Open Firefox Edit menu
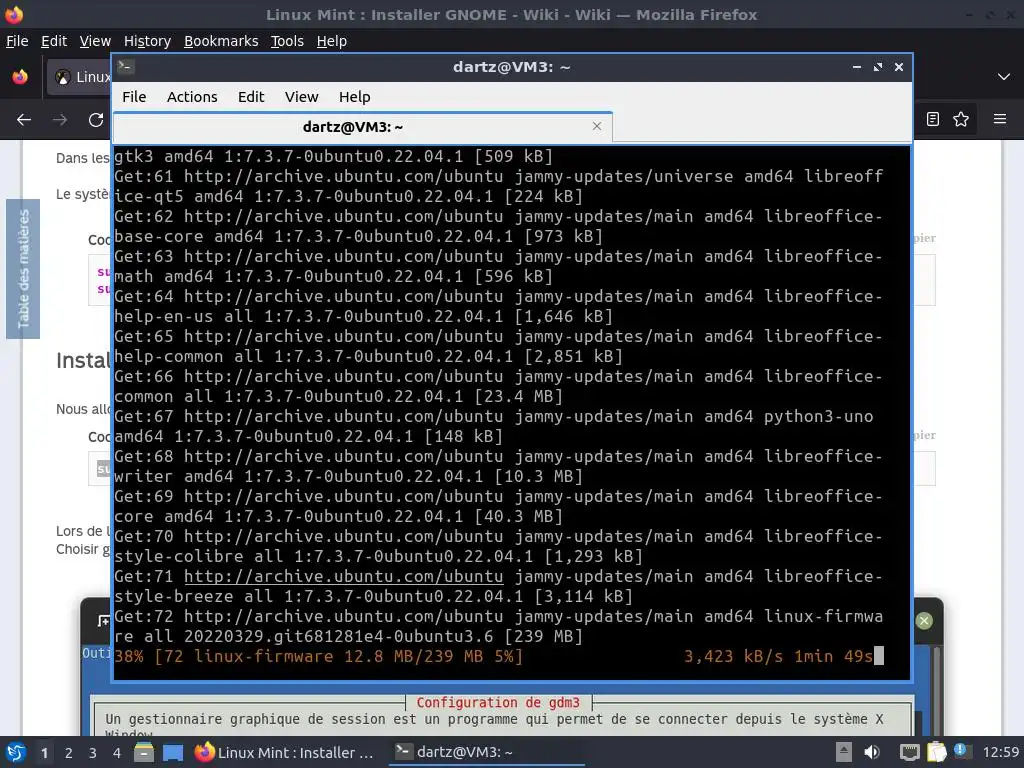 tap(54, 41)
